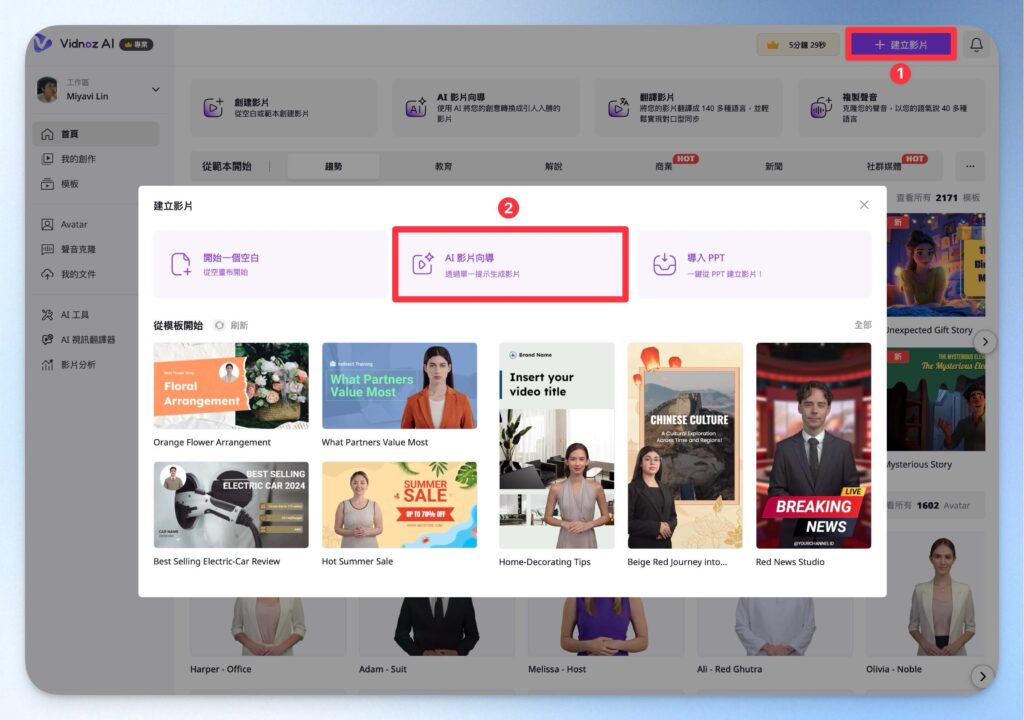Click the 創建影片 card icon

[213, 107]
